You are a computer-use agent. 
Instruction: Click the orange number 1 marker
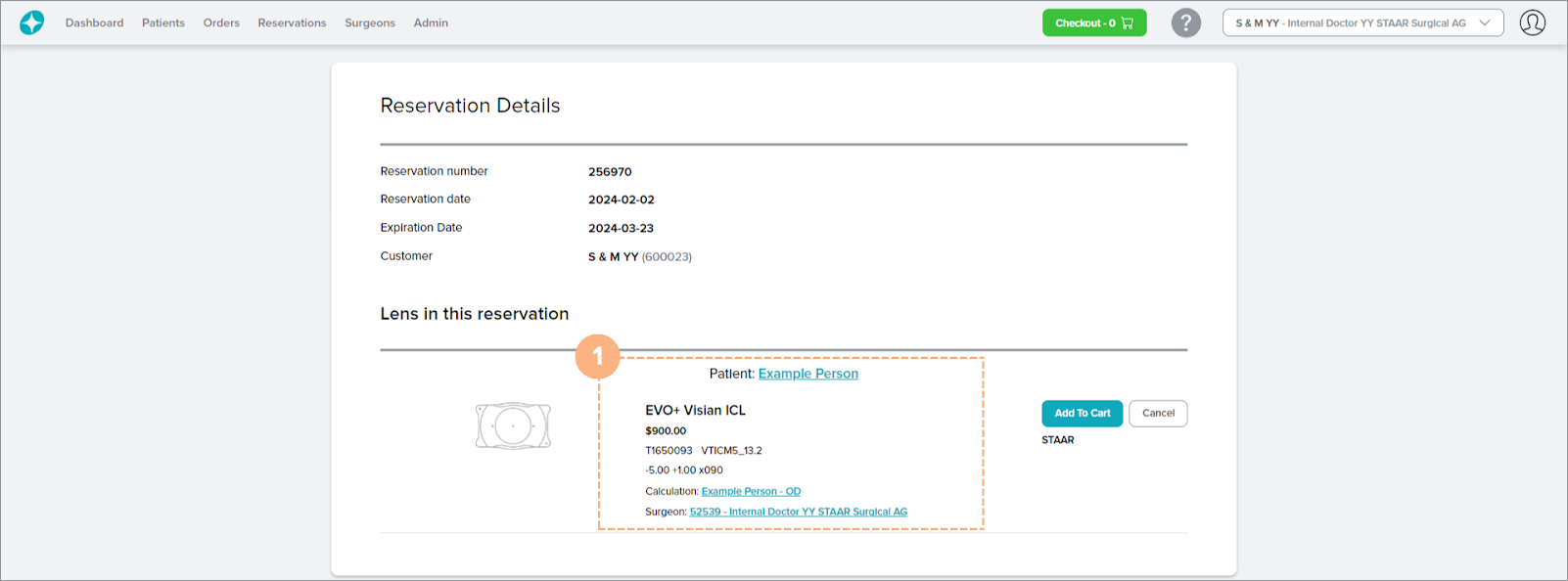click(x=597, y=357)
